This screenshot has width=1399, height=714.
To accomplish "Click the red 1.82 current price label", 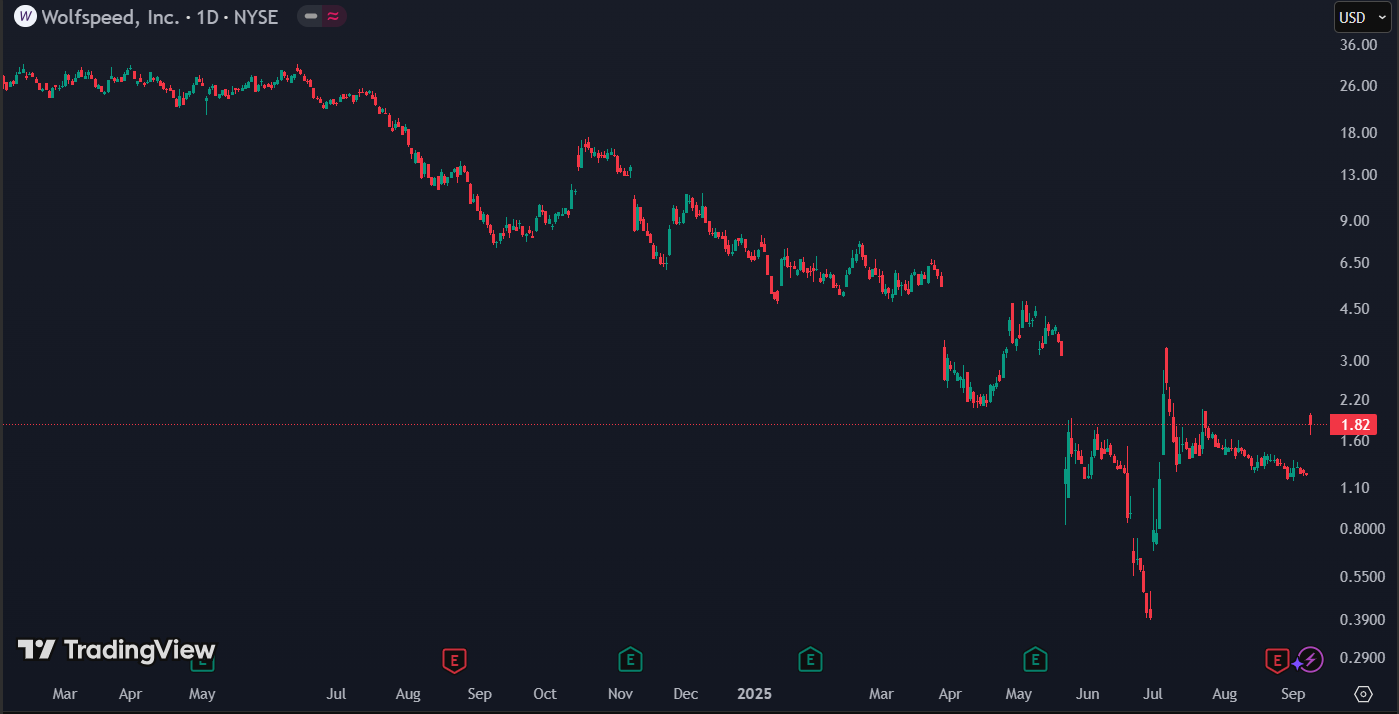I will point(1354,425).
